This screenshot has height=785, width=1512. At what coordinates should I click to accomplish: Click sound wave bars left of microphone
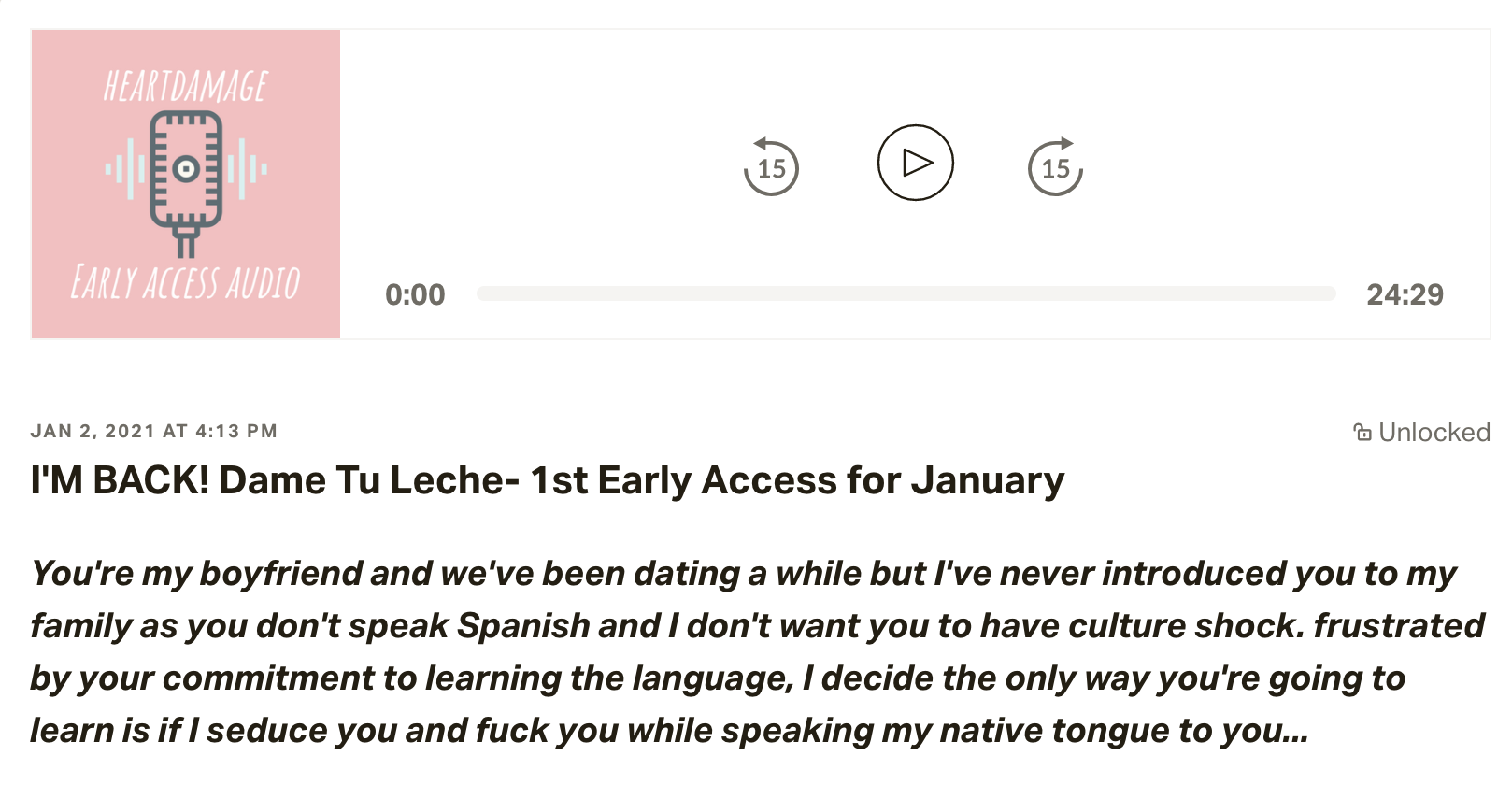(x=126, y=169)
